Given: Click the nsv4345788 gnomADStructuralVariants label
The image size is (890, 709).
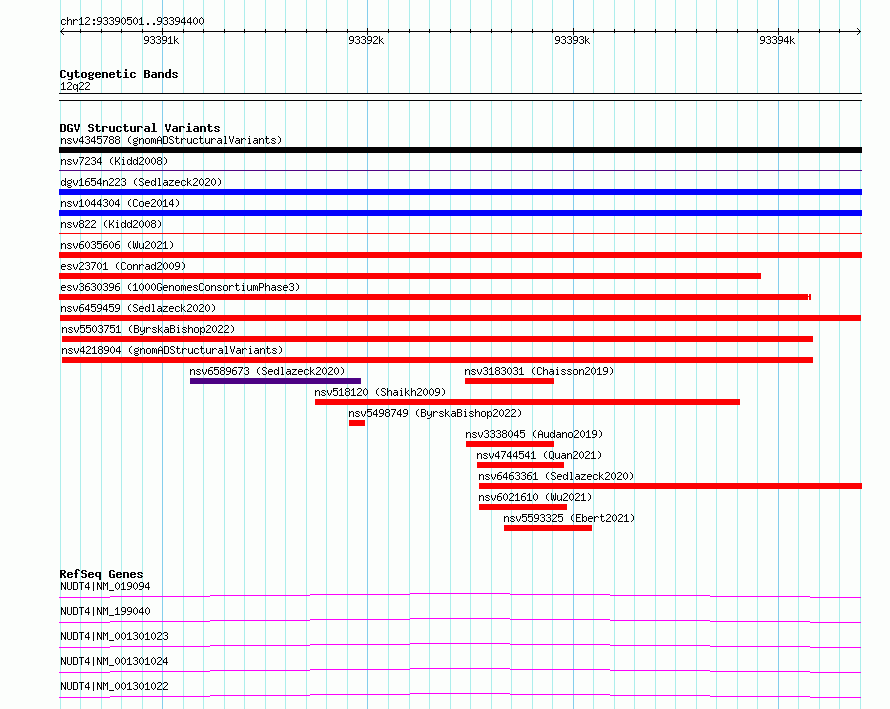Looking at the screenshot, I should click(x=171, y=140).
